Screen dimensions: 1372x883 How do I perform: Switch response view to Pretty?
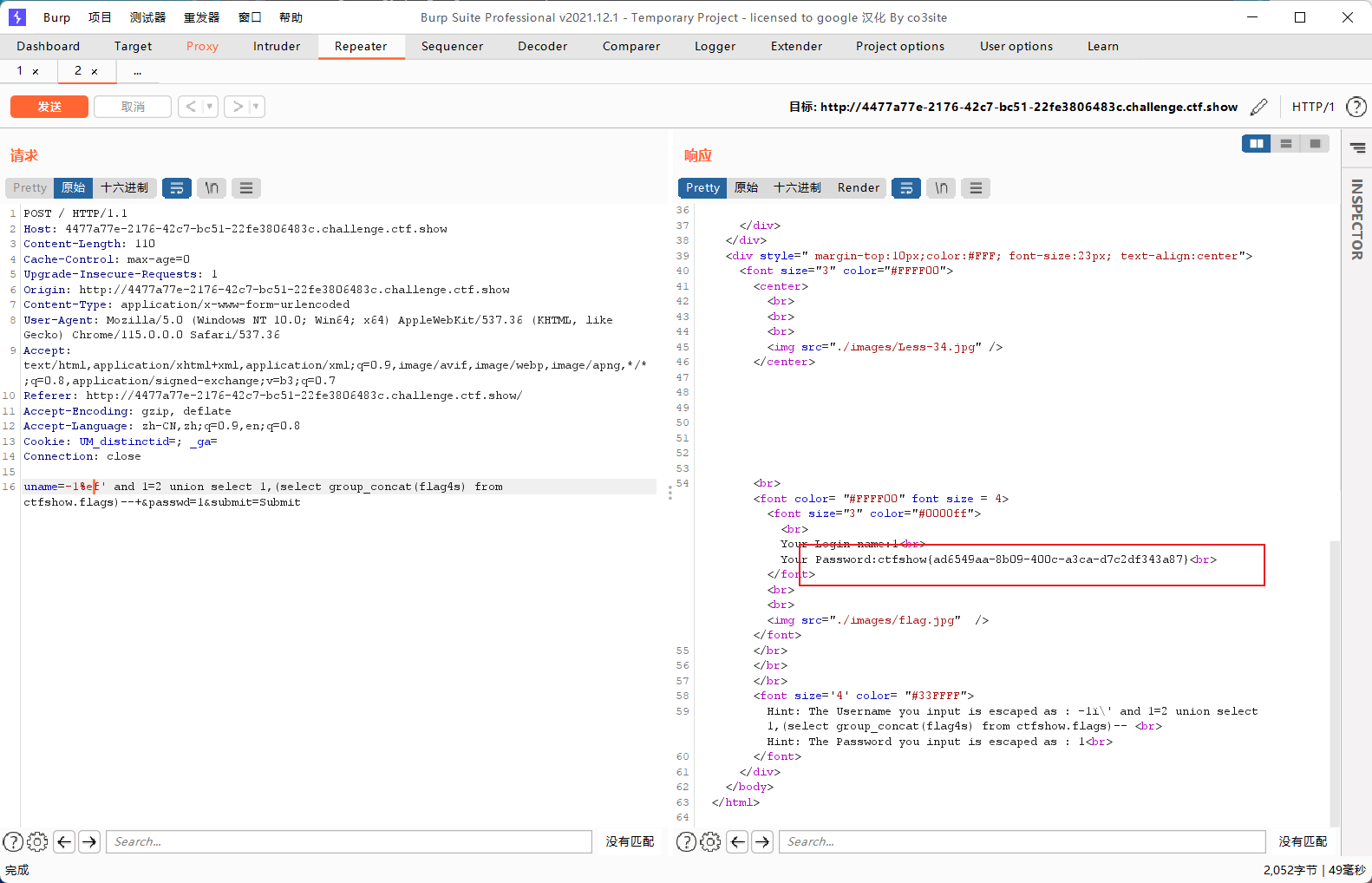702,187
